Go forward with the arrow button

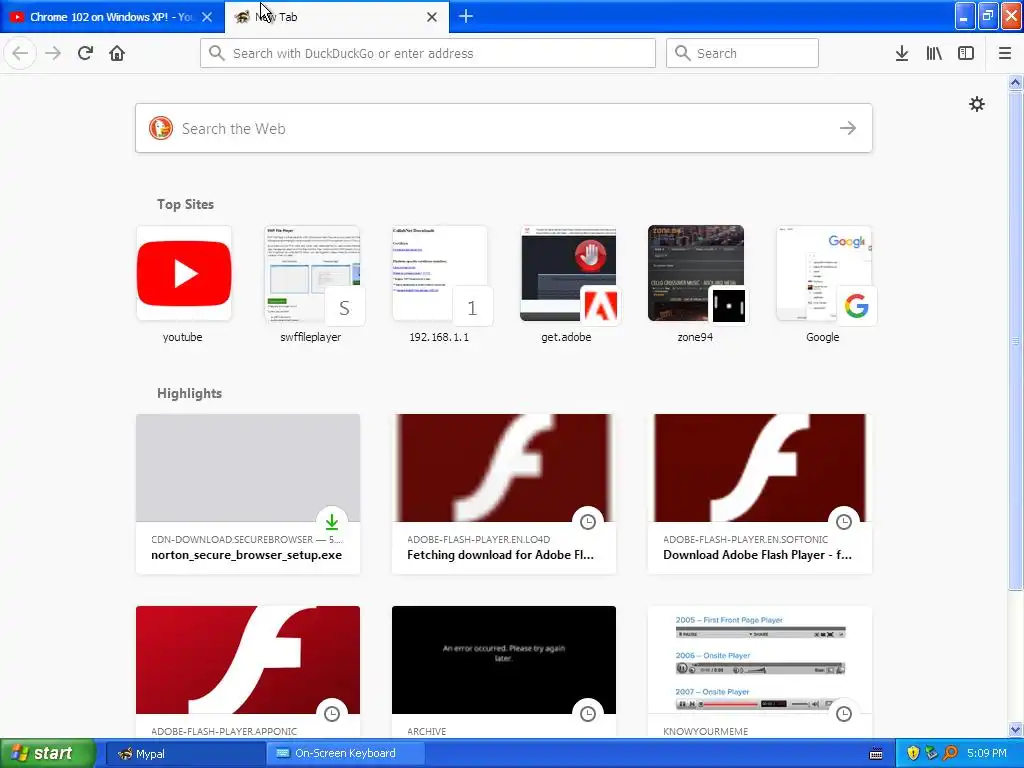53,53
